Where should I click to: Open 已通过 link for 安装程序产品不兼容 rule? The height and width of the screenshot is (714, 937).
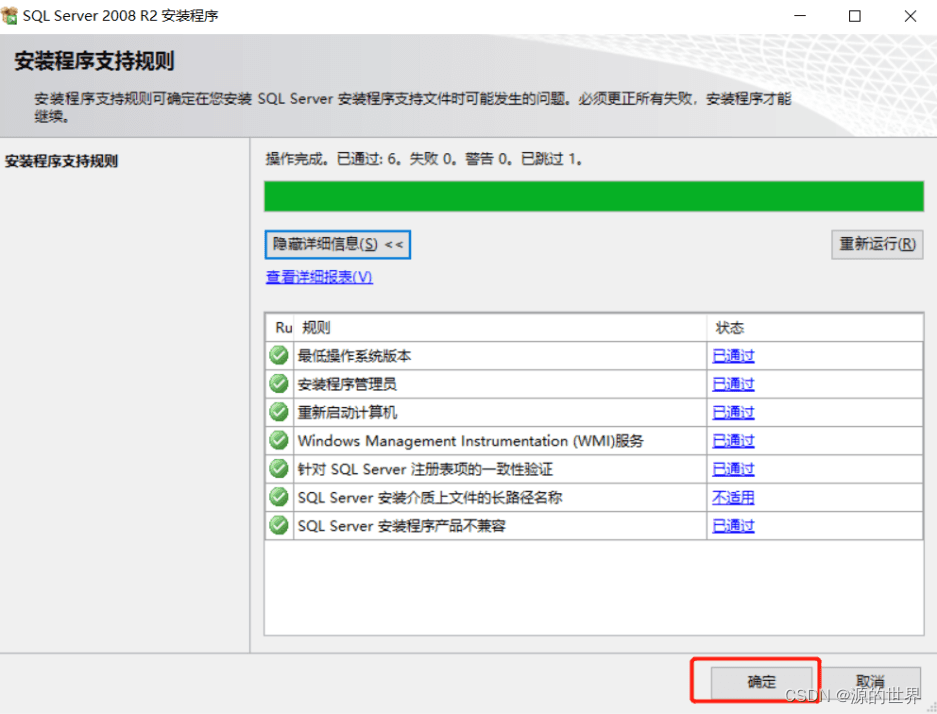[x=733, y=526]
